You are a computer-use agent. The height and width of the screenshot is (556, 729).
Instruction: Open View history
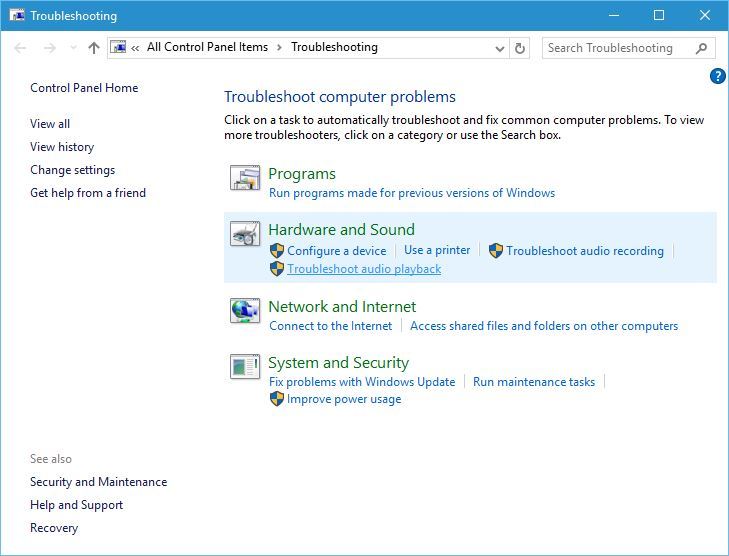point(62,147)
